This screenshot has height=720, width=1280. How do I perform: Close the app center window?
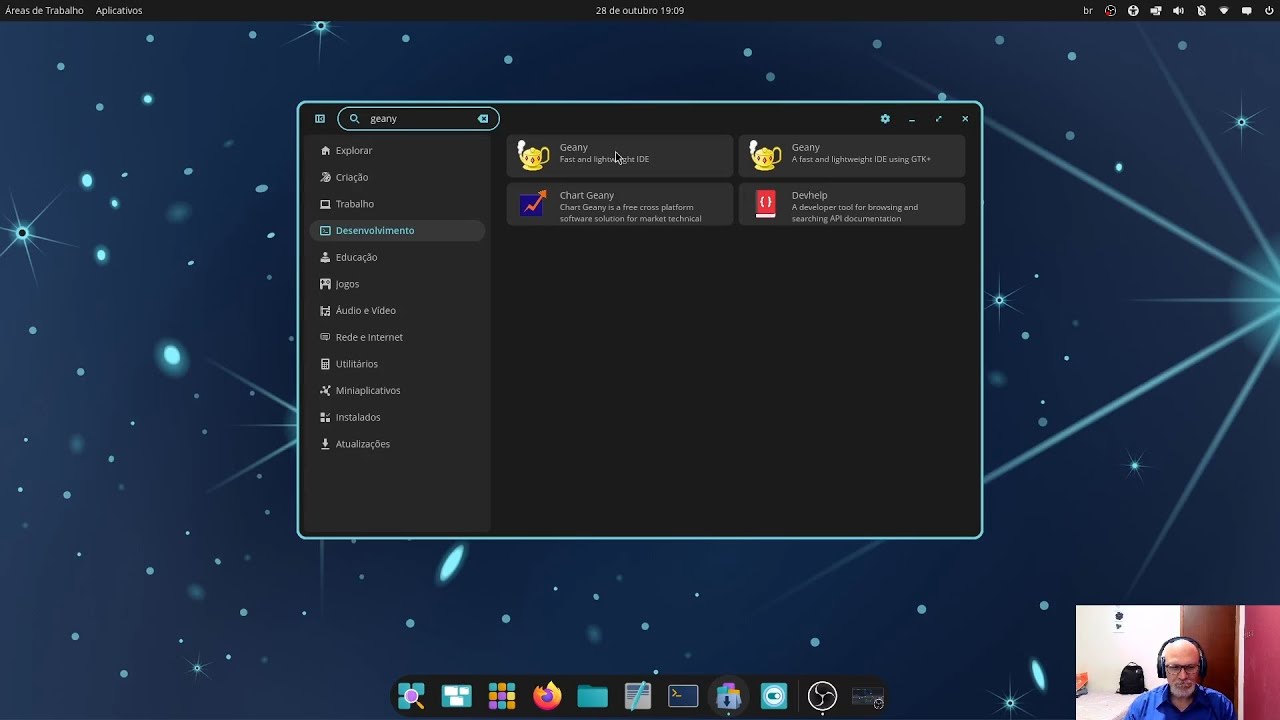click(x=965, y=119)
